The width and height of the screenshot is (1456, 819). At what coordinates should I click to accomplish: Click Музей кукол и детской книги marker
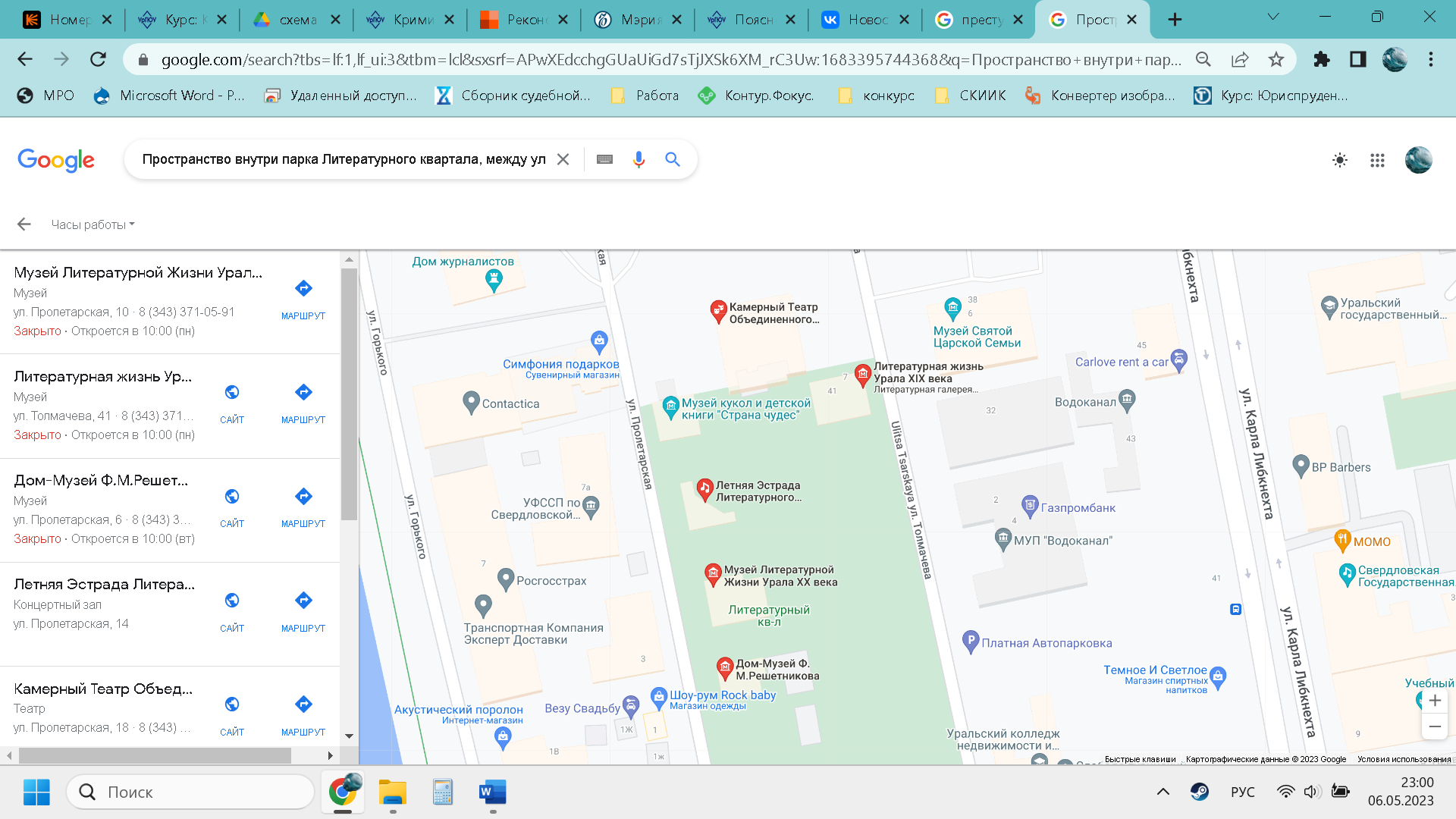(670, 407)
